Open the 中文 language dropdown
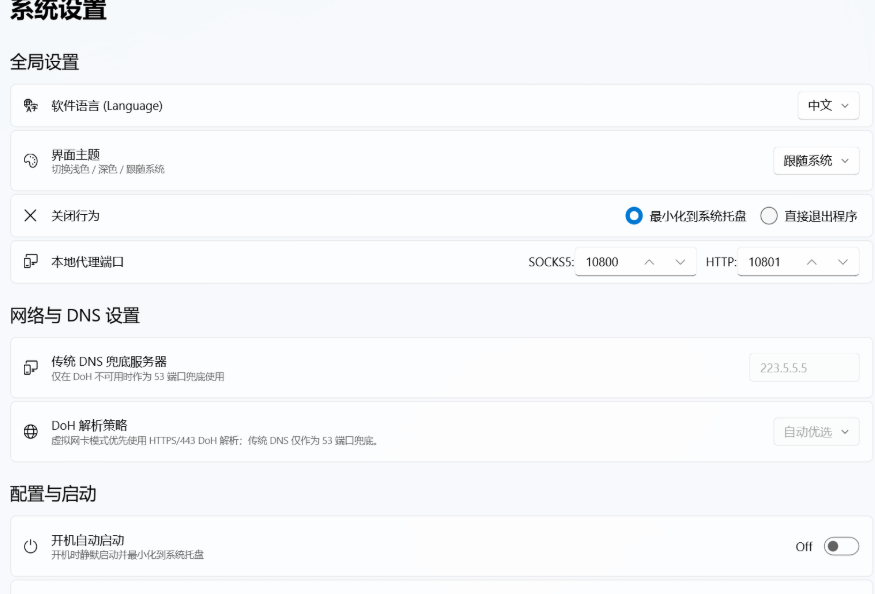This screenshot has width=875, height=594. [829, 106]
